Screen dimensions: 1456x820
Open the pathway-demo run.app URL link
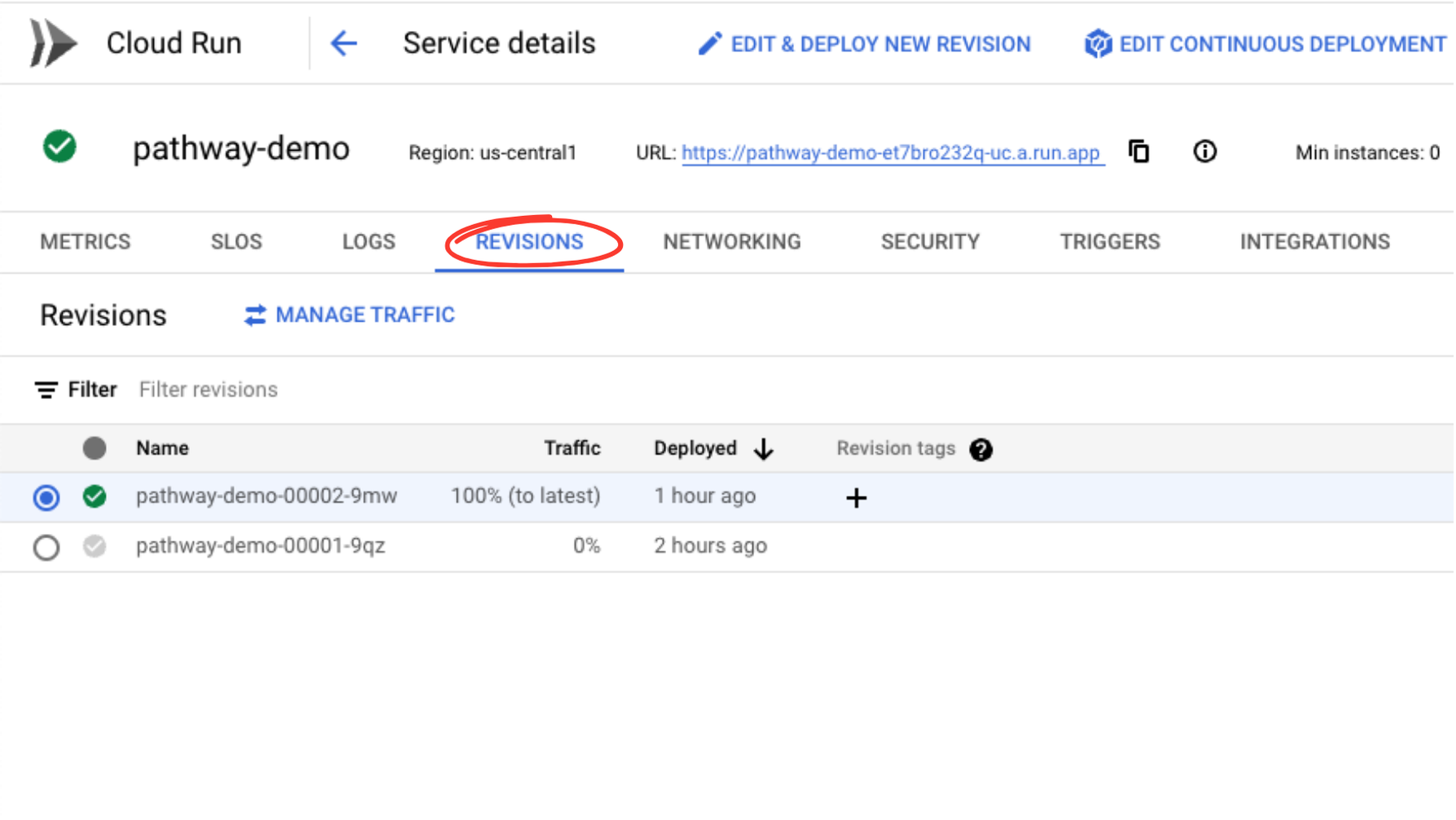(x=891, y=153)
